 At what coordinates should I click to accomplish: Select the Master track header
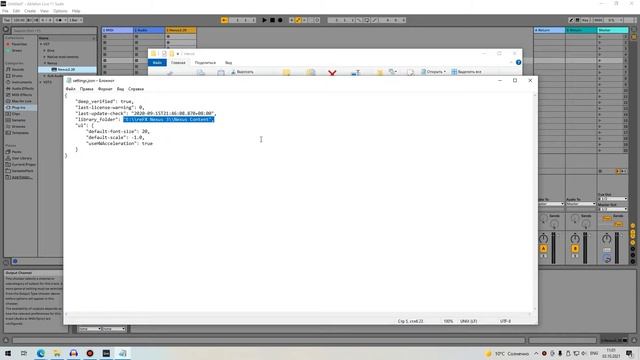[613, 30]
